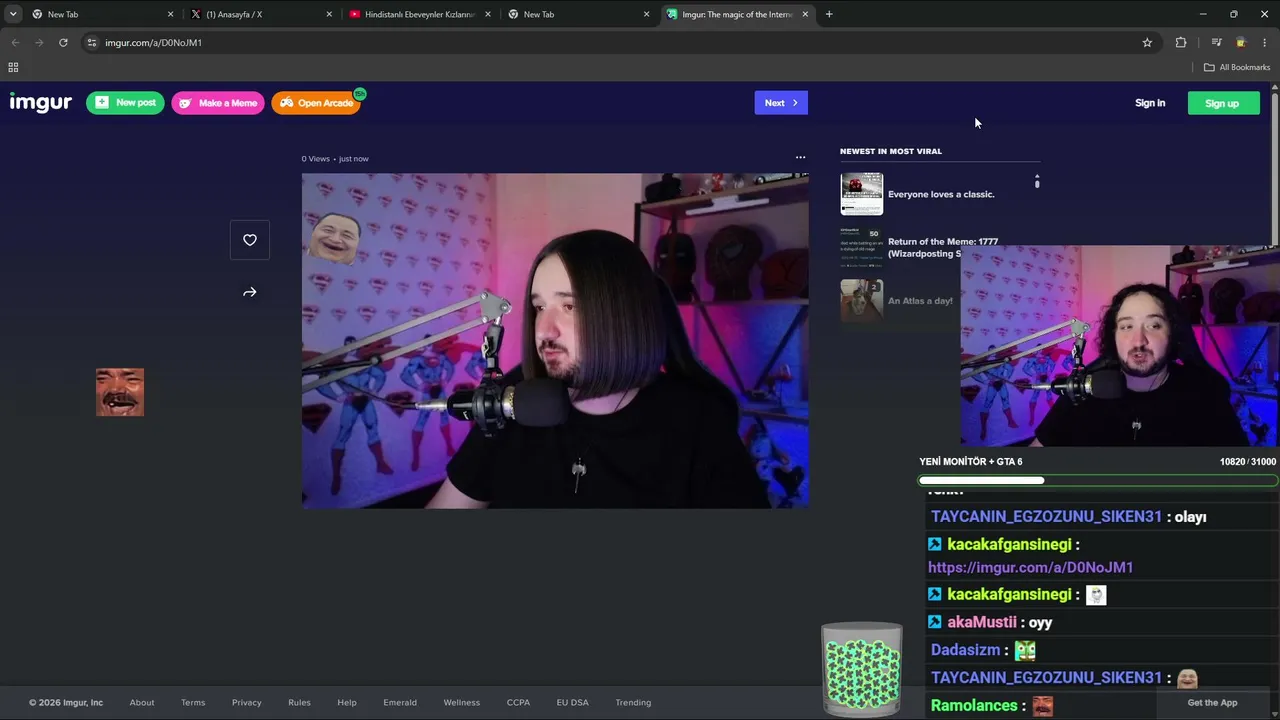
Task: Click the 'NEWEST IN MOST VIRAL' heading
Action: point(891,151)
